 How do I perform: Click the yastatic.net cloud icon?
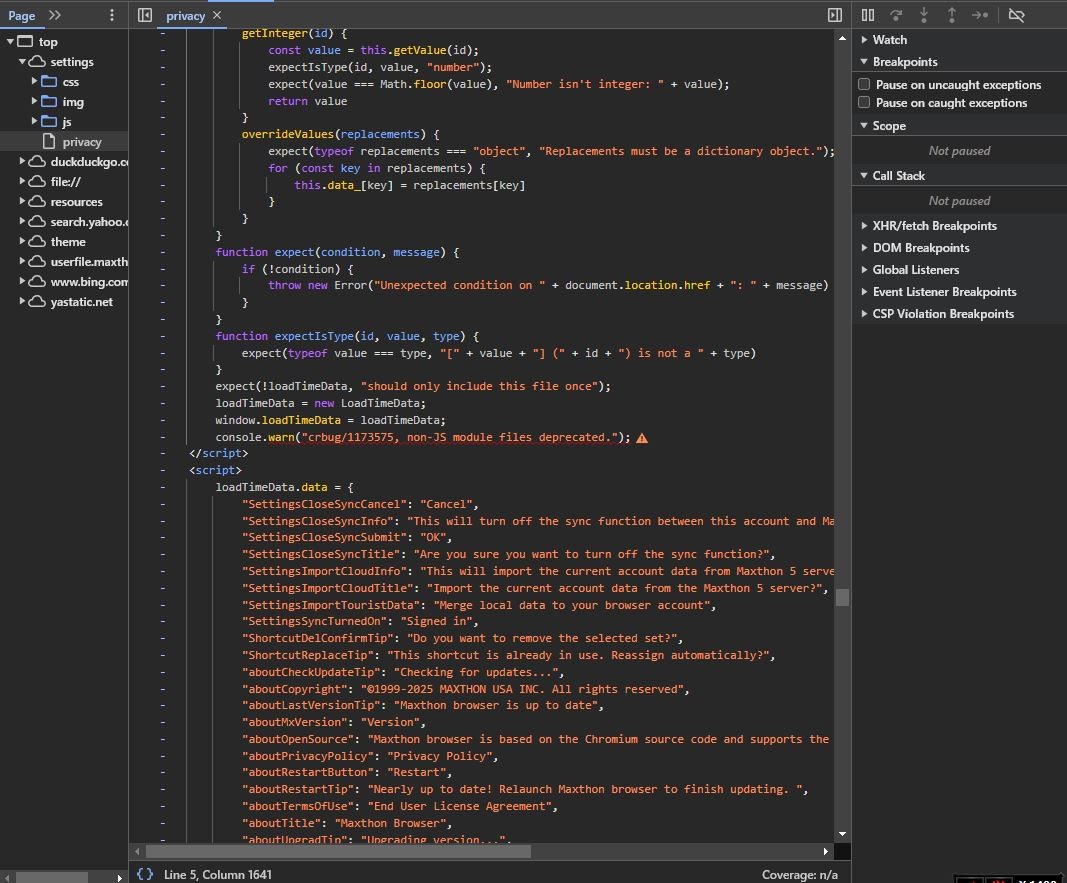pyautogui.click(x=37, y=301)
